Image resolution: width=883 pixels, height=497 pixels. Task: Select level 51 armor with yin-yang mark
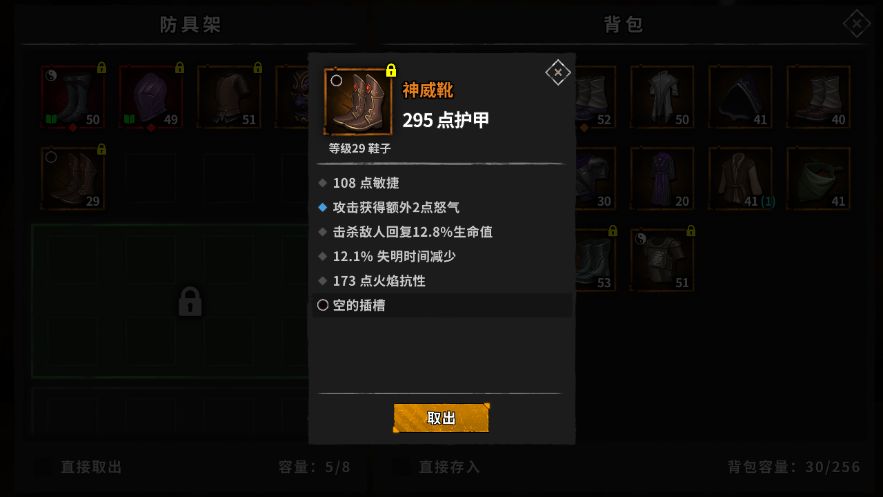[662, 259]
